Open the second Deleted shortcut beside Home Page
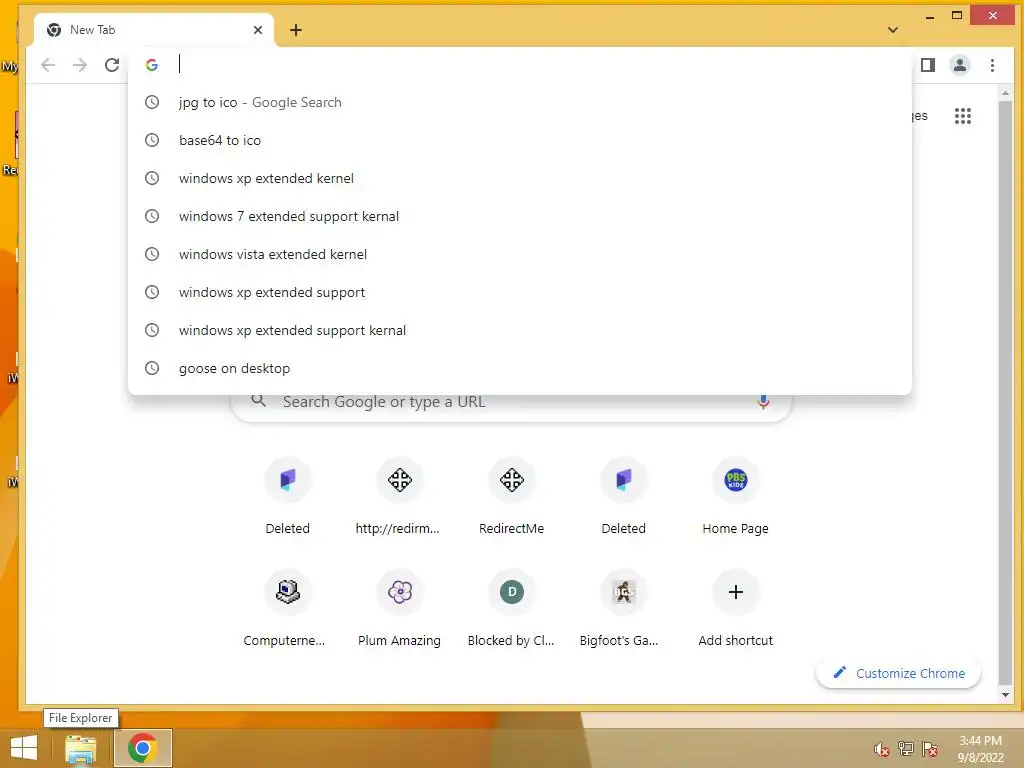This screenshot has width=1024, height=768. (623, 496)
